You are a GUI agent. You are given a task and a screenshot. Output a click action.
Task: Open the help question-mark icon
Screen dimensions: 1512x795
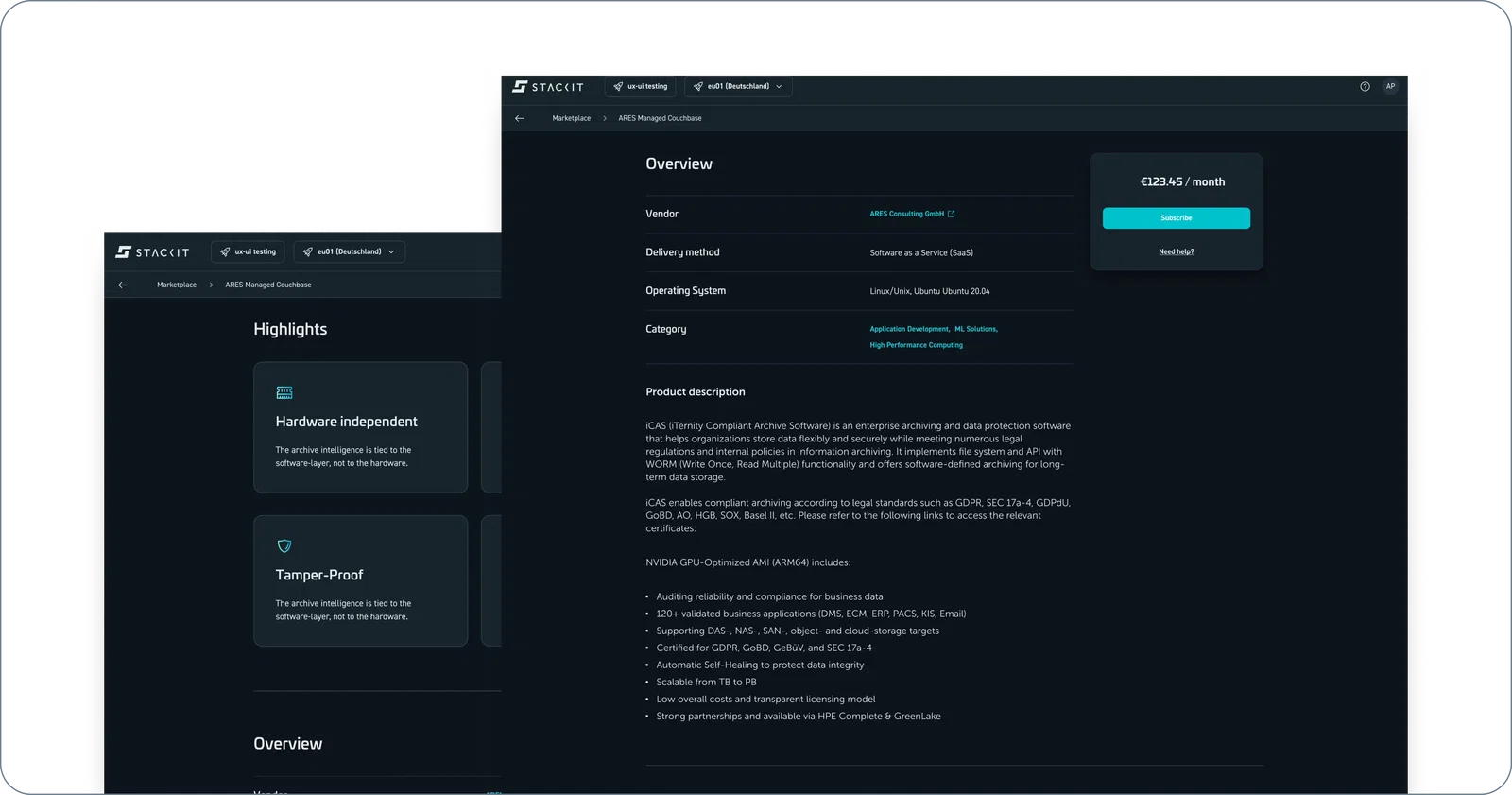(x=1365, y=86)
